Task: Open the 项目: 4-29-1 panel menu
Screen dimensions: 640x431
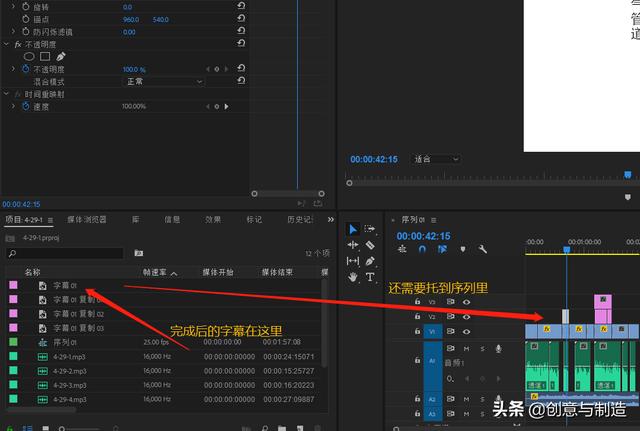Action: pos(50,220)
